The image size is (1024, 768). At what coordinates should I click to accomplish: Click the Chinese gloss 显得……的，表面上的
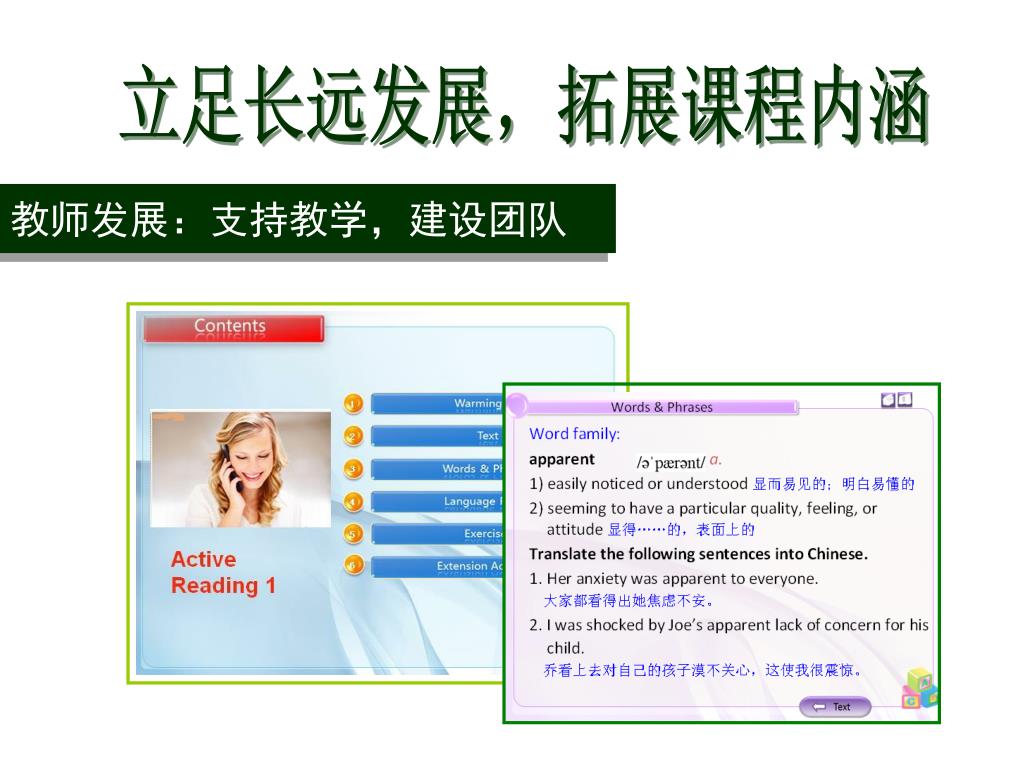click(x=681, y=530)
